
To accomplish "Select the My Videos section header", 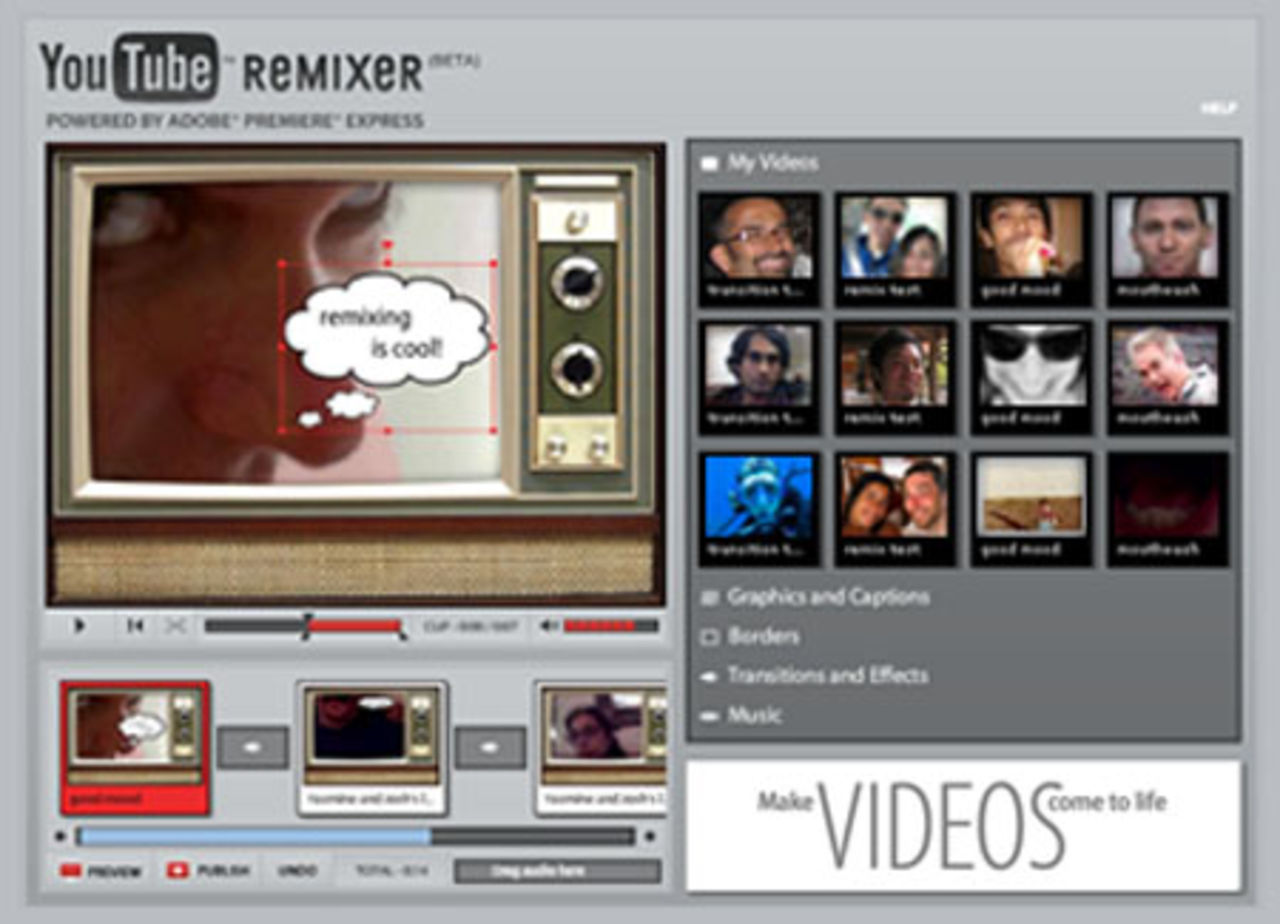I will pos(770,160).
